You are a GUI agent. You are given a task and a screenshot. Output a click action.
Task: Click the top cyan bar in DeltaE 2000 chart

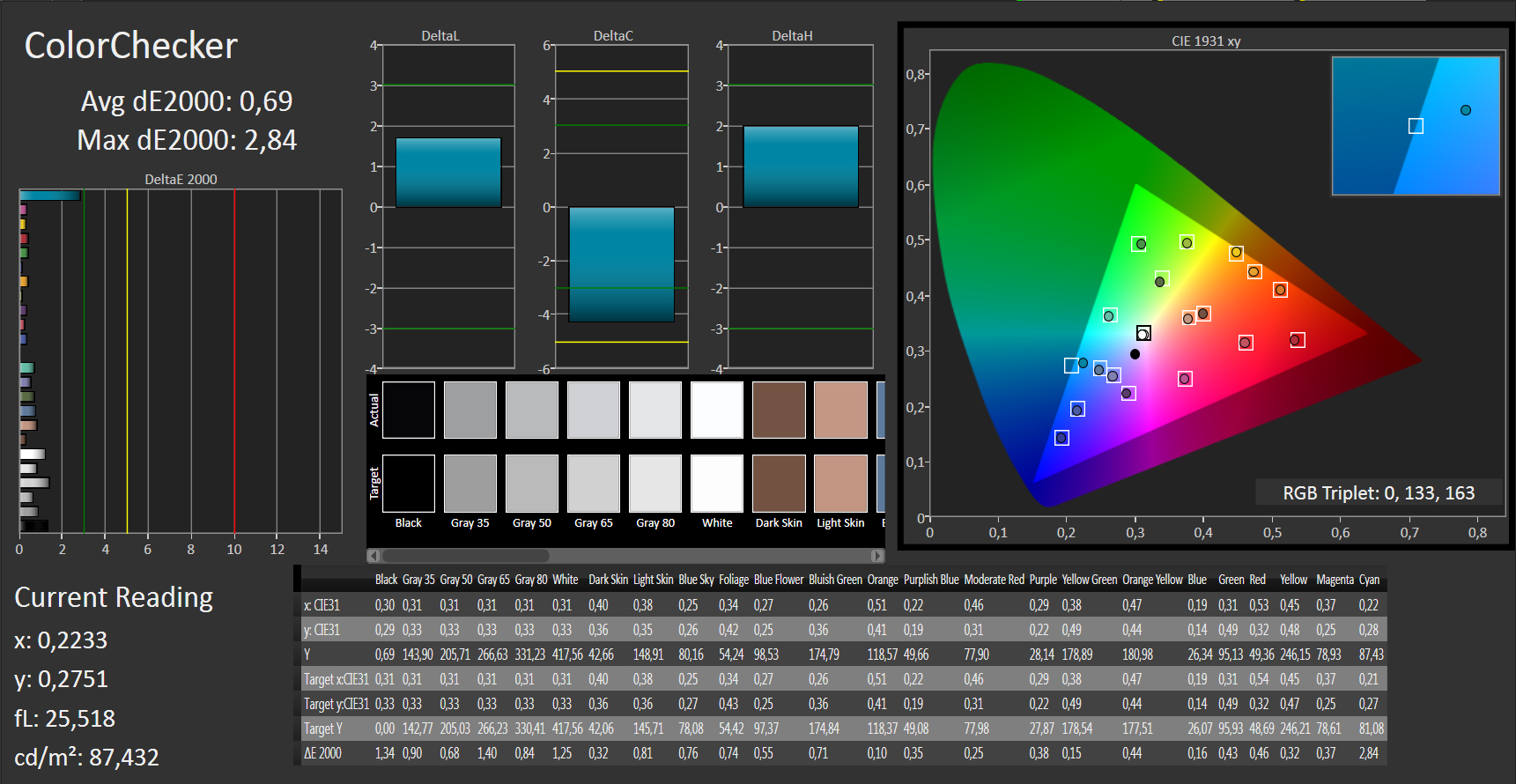pos(50,196)
